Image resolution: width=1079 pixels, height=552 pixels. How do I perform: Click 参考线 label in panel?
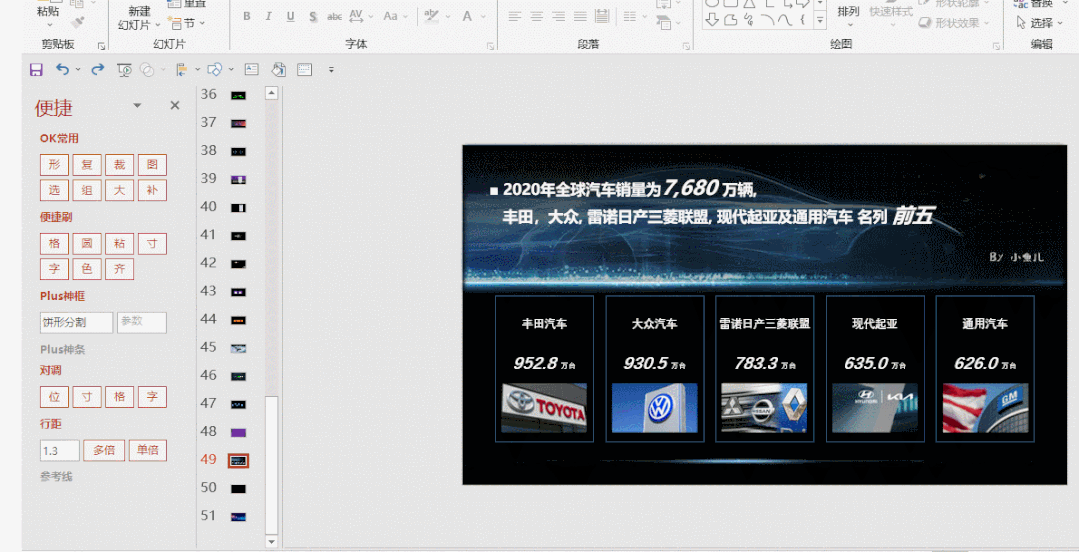56,476
